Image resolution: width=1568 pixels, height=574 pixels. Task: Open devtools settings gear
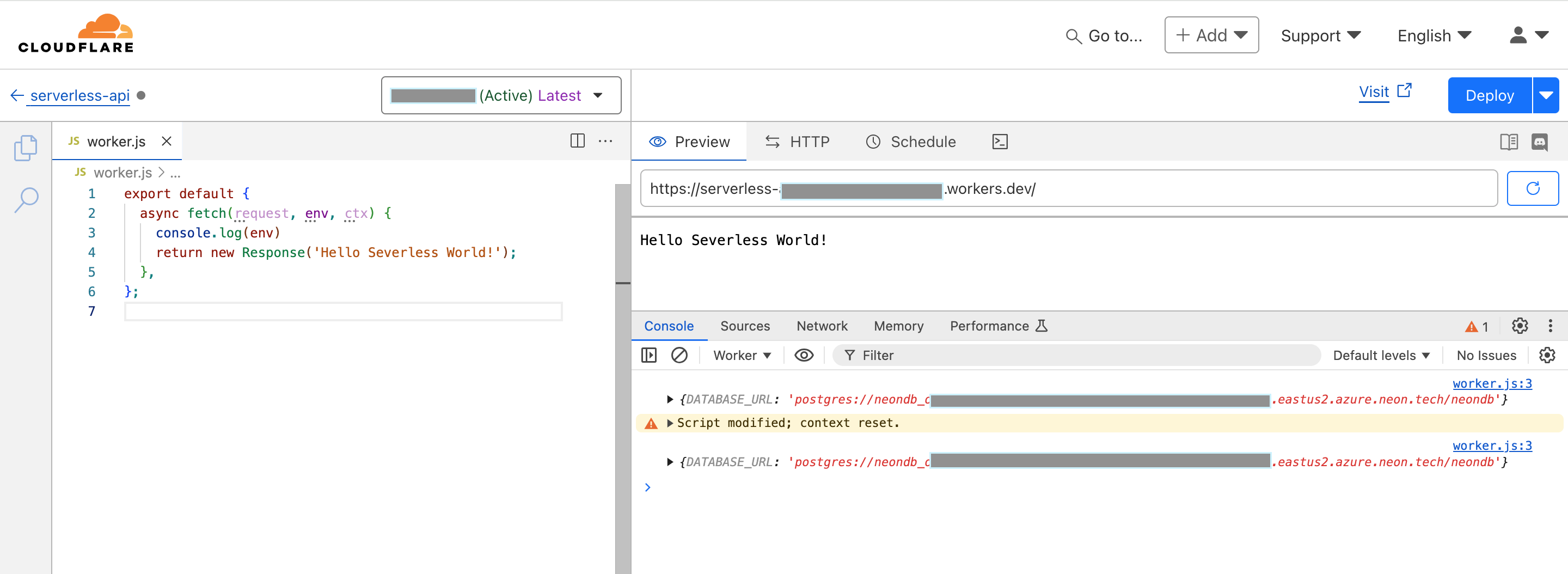pyautogui.click(x=1520, y=326)
